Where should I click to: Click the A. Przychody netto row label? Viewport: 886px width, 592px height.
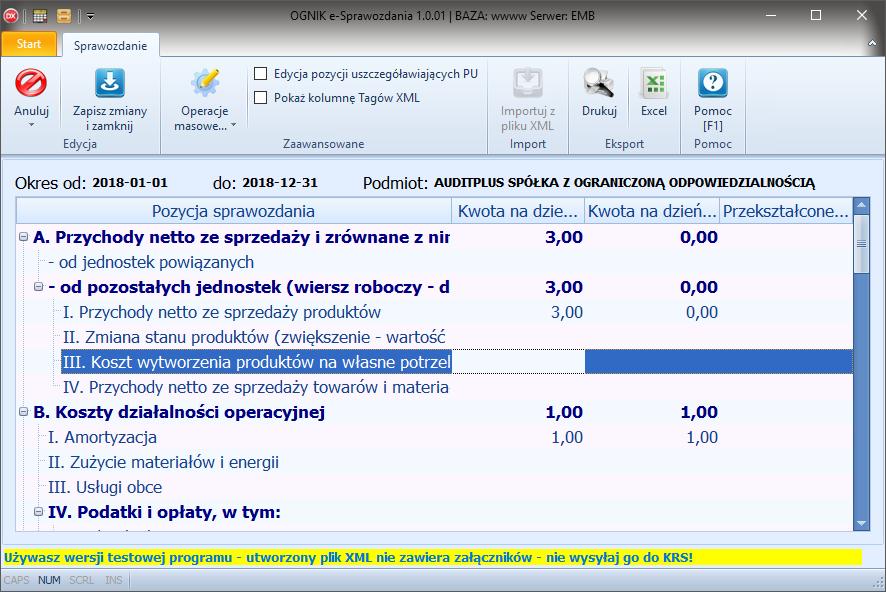point(241,237)
